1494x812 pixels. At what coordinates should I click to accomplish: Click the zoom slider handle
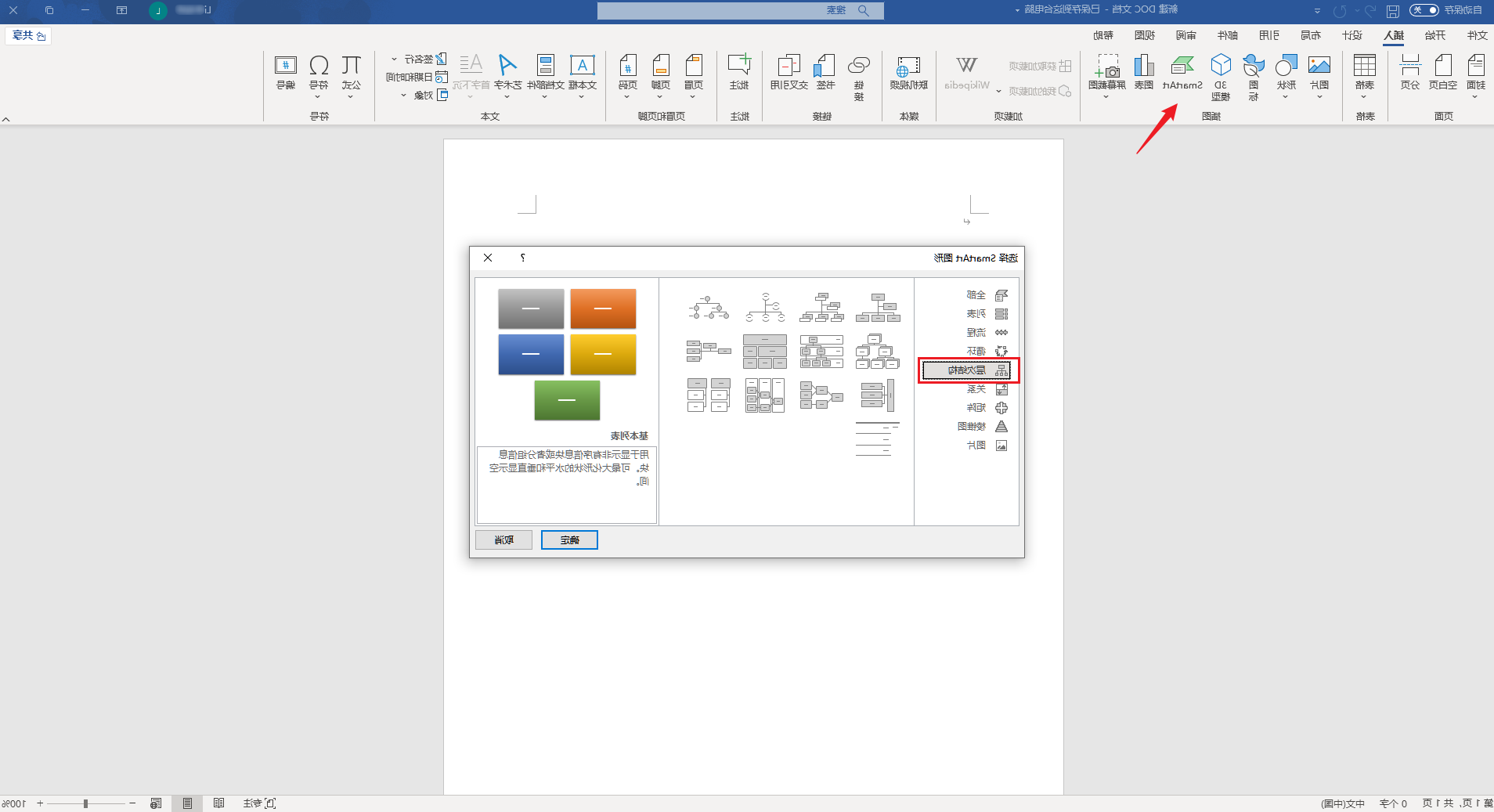86,803
